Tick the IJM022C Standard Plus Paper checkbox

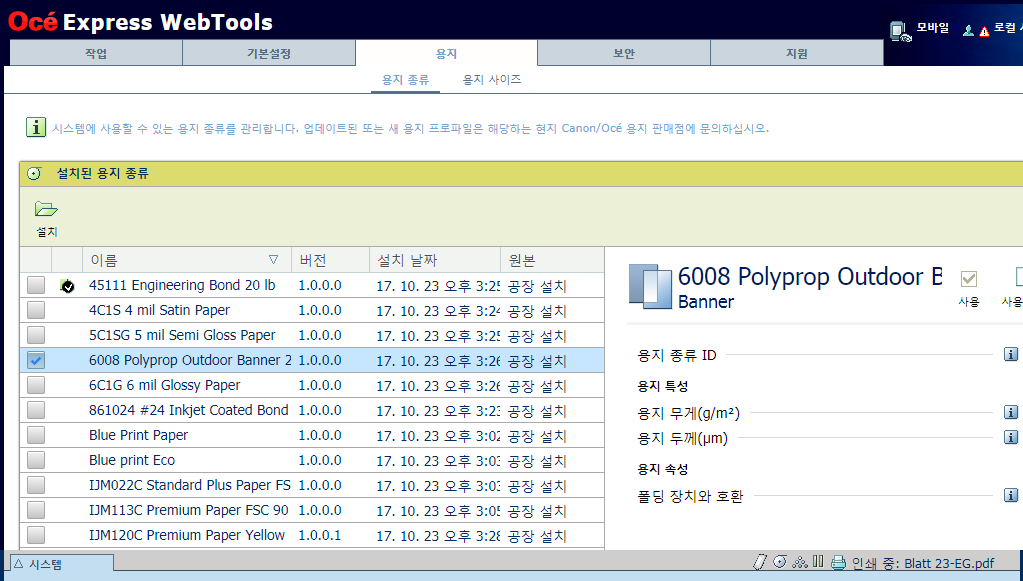coord(36,485)
